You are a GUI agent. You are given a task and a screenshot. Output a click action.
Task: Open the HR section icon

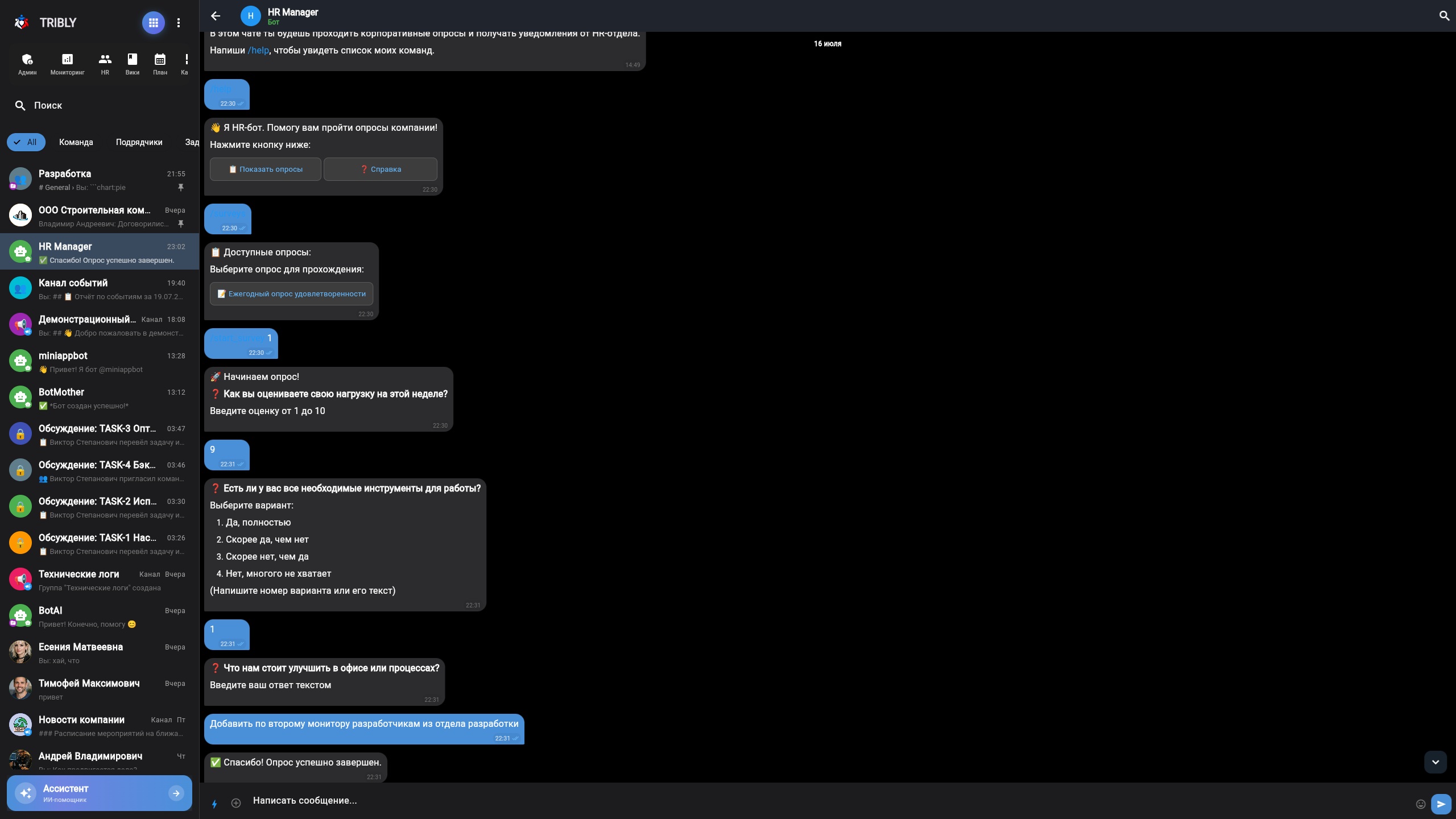click(105, 64)
